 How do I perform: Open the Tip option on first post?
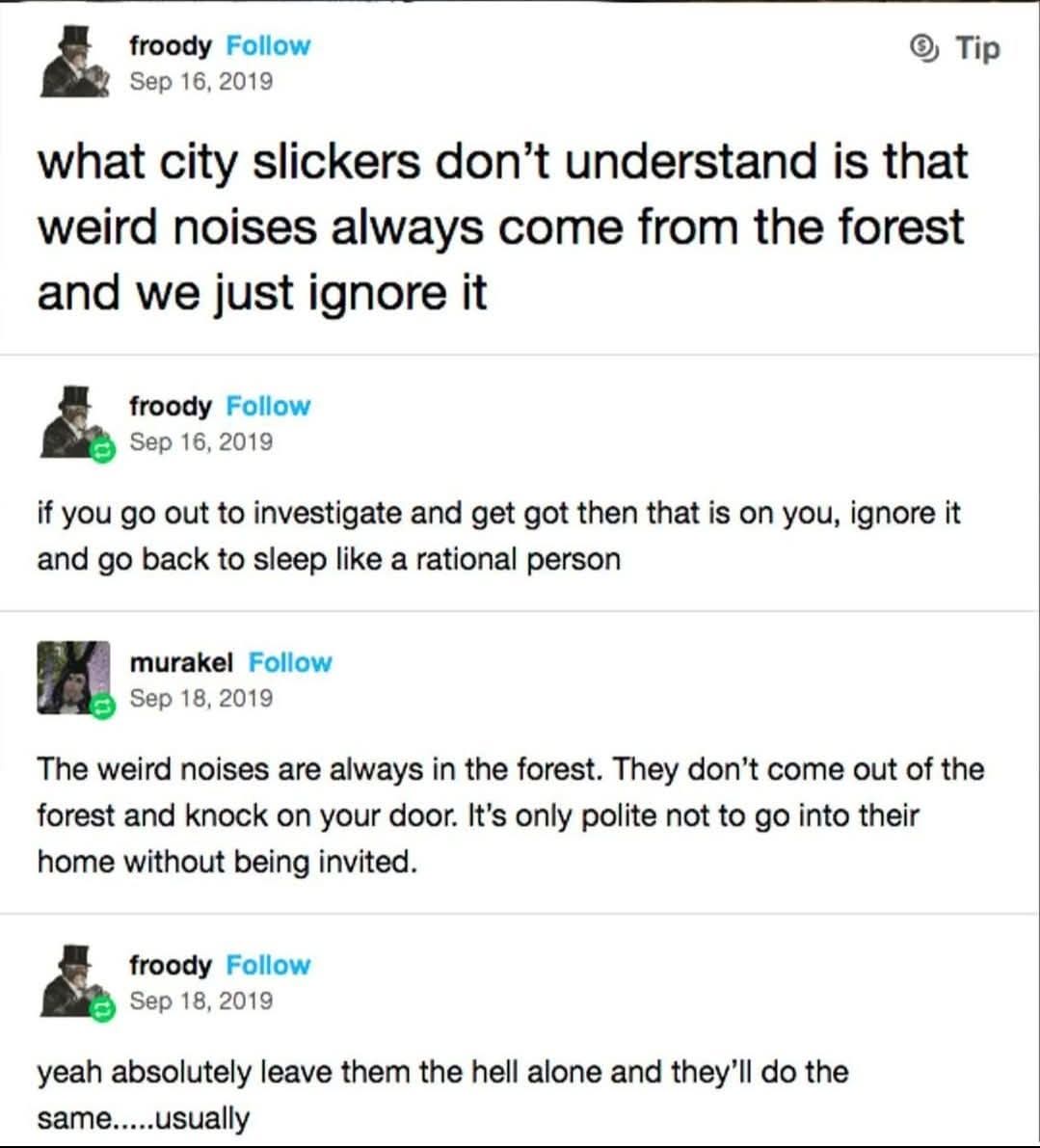[x=954, y=48]
